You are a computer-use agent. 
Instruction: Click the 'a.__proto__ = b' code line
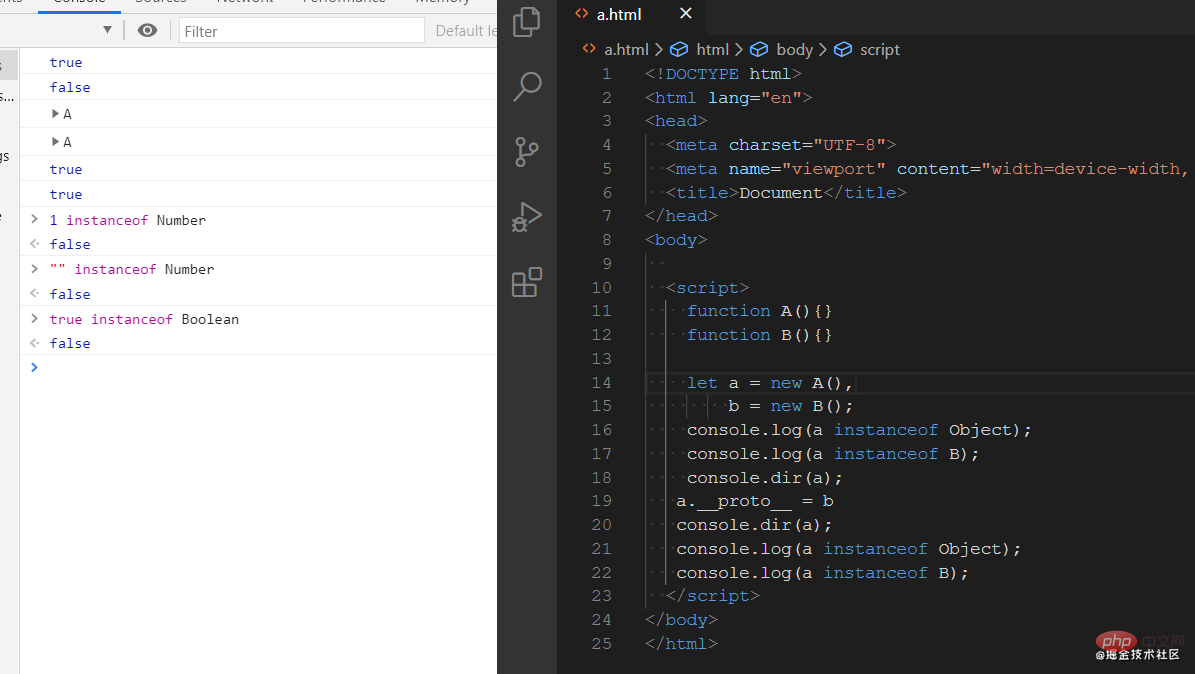(x=754, y=501)
